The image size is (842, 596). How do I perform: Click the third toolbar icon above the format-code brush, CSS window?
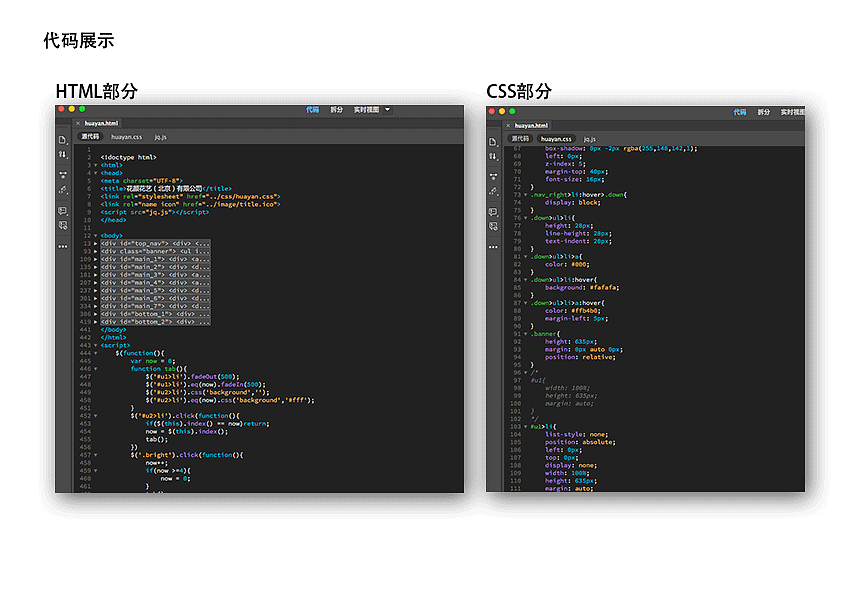point(493,177)
